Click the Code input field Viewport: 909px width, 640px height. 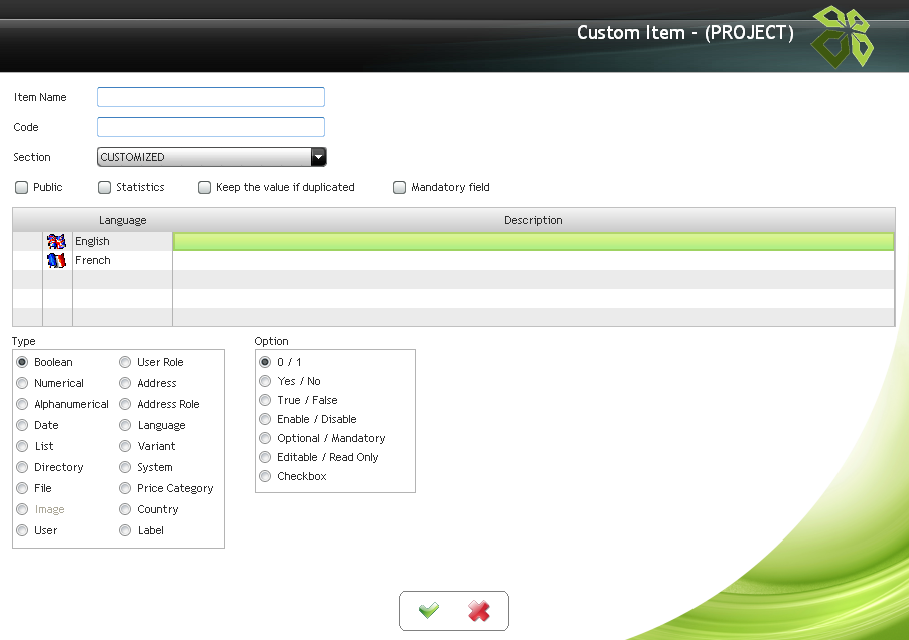pyautogui.click(x=211, y=127)
